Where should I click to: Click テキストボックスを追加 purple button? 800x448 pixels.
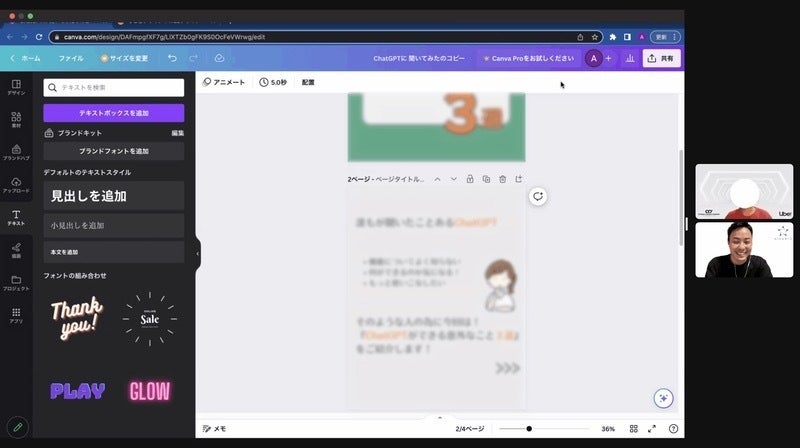click(113, 113)
